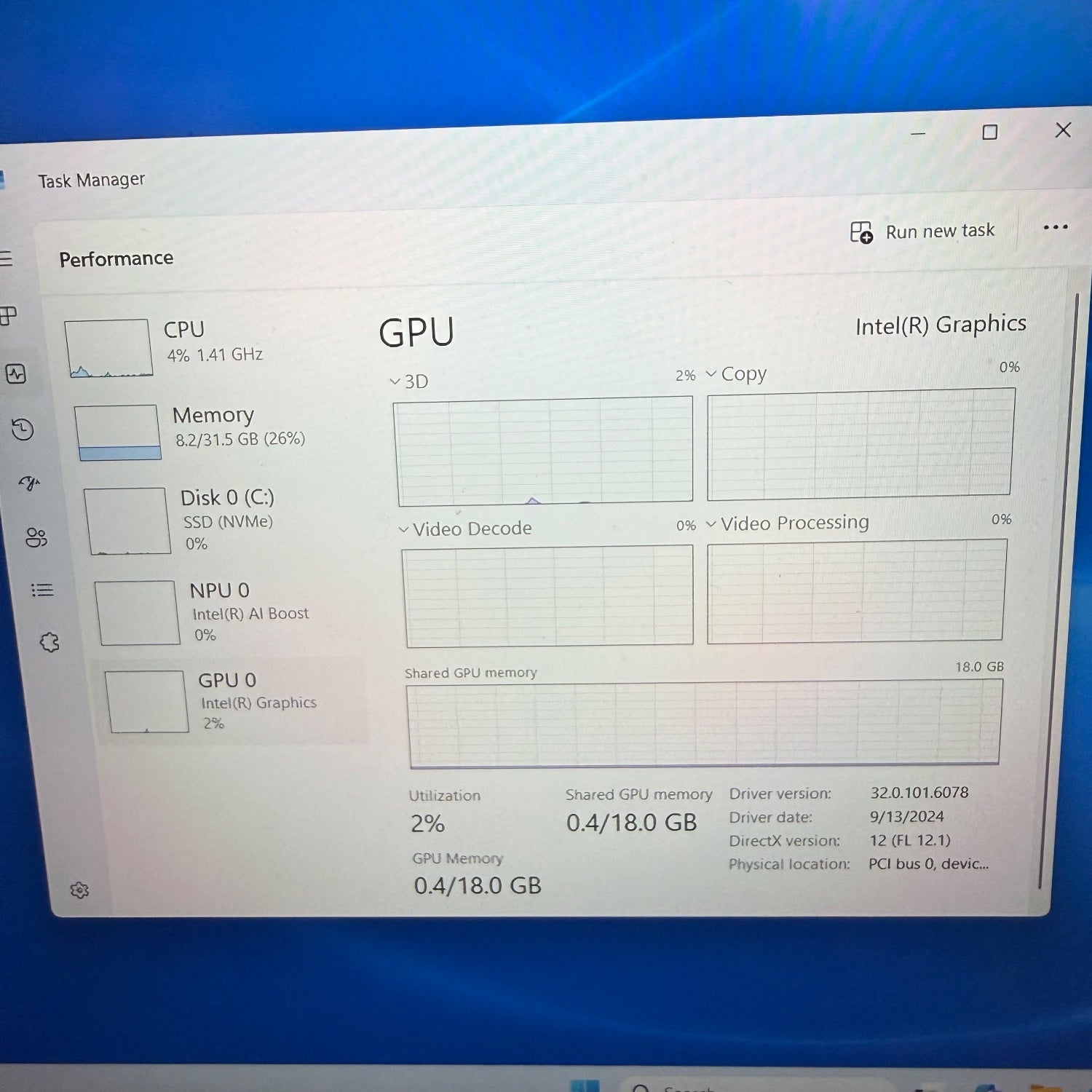Screen dimensions: 1092x1092
Task: Select the Performance page icon in sidebar
Action: pyautogui.click(x=16, y=374)
